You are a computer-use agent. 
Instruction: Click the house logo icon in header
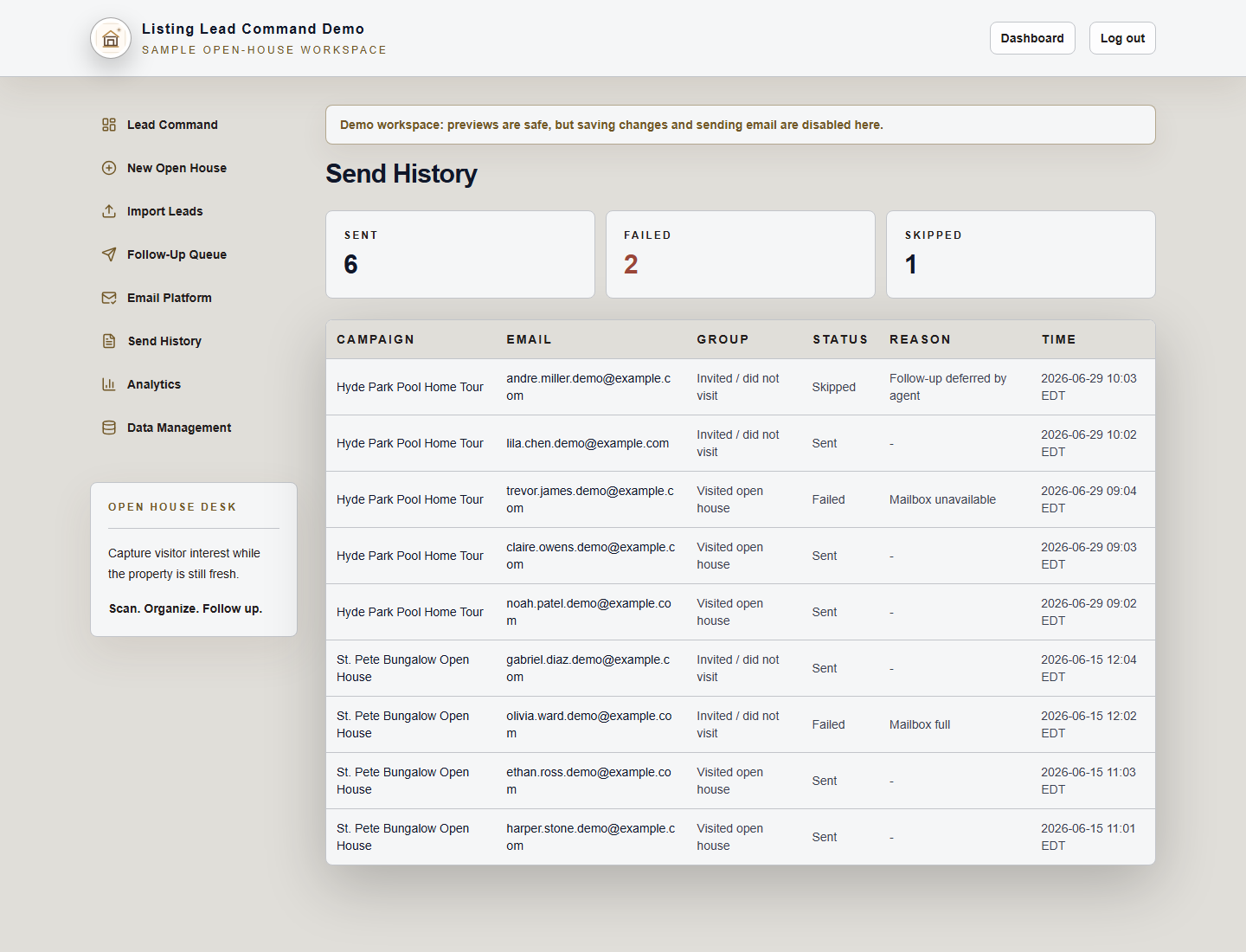[x=111, y=38]
